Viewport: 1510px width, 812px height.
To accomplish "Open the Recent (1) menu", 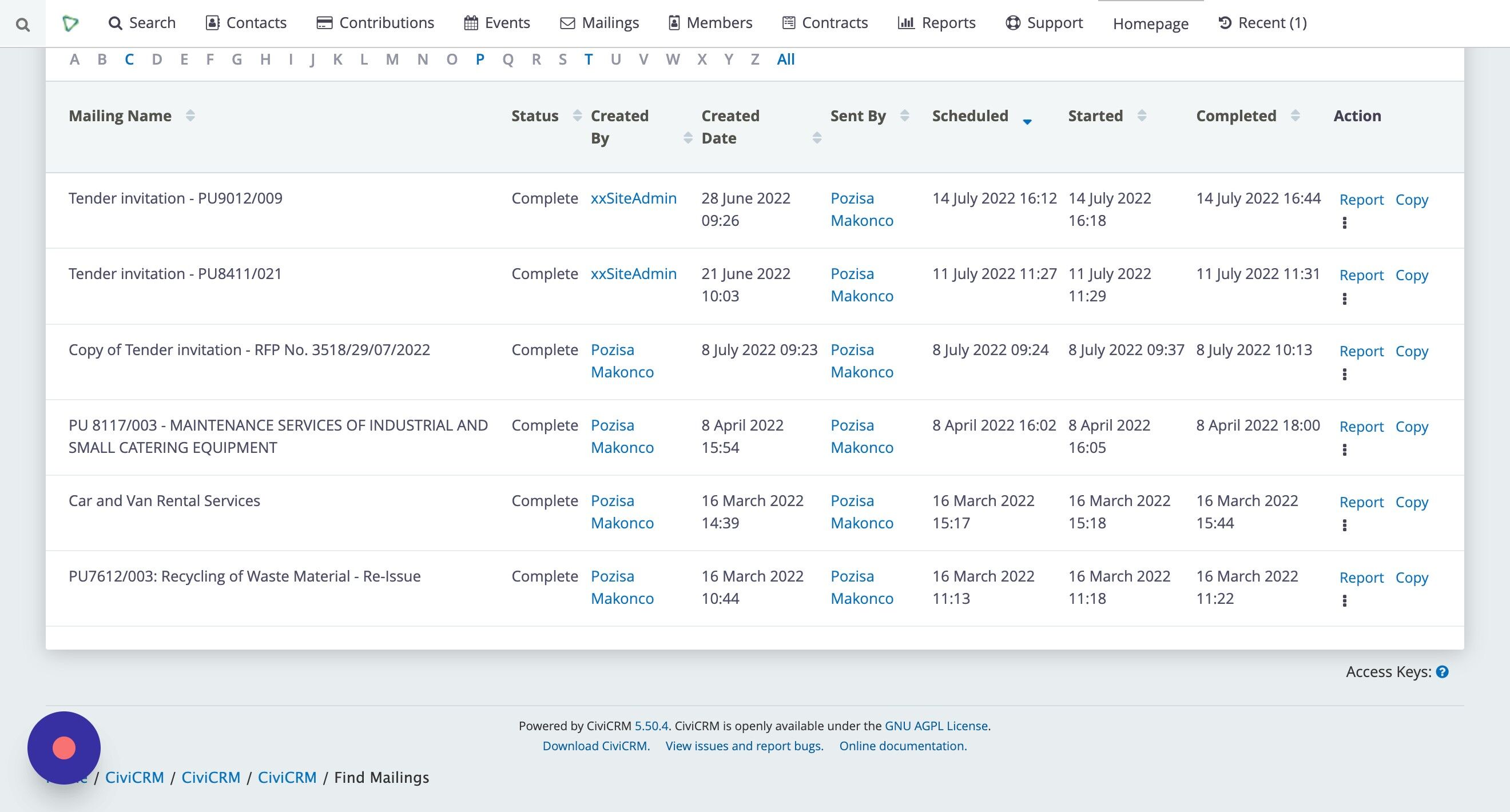I will pyautogui.click(x=1263, y=23).
